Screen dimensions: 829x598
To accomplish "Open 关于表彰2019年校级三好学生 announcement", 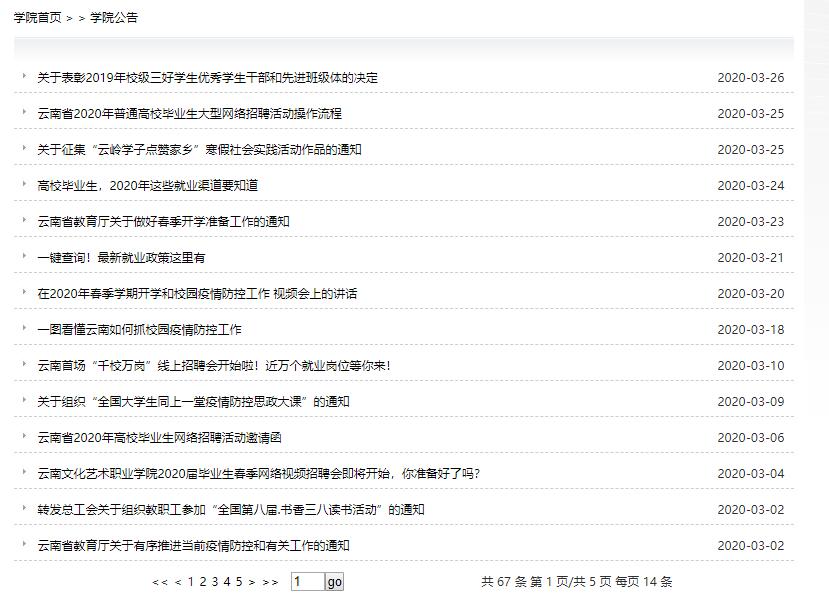I will coord(207,78).
